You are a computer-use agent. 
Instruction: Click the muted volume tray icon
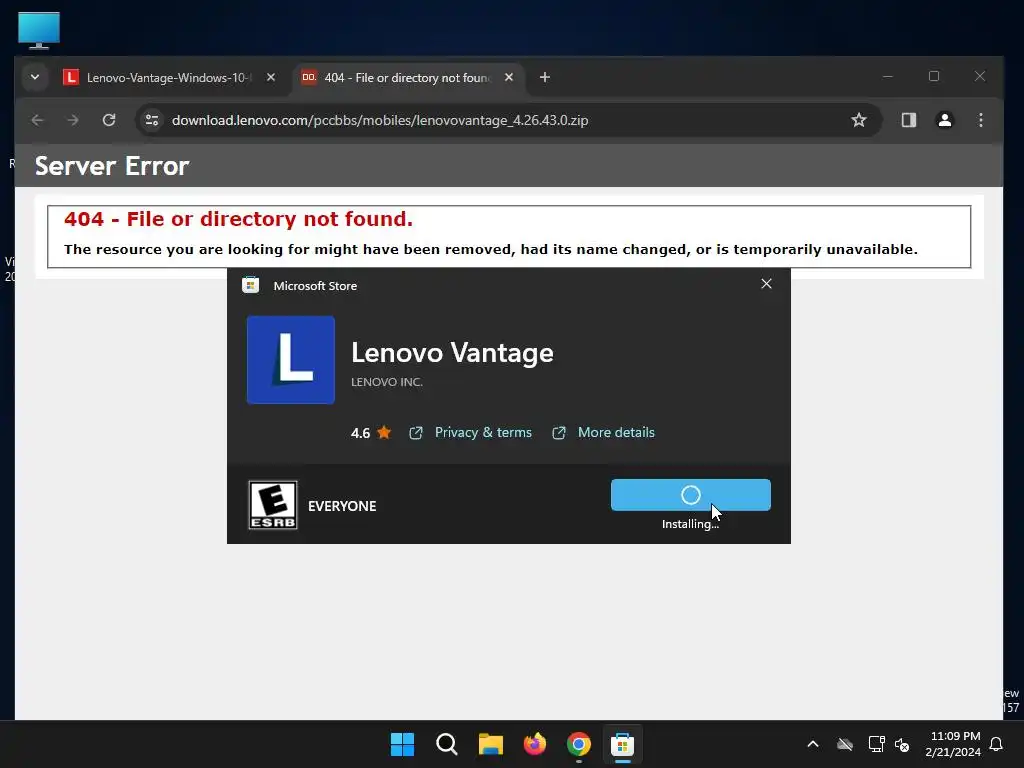tap(903, 744)
